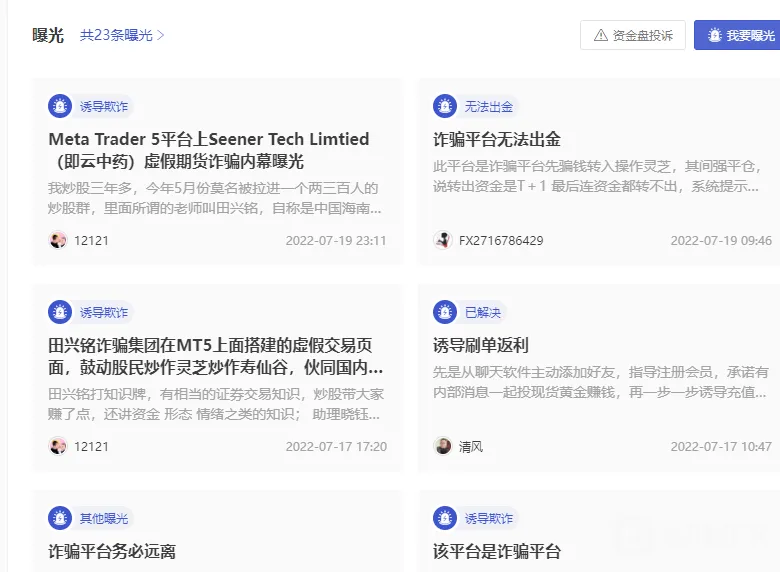Open excerpt starting 此平台是诈骗平台先骗钱
780x572 pixels.
tap(597, 176)
